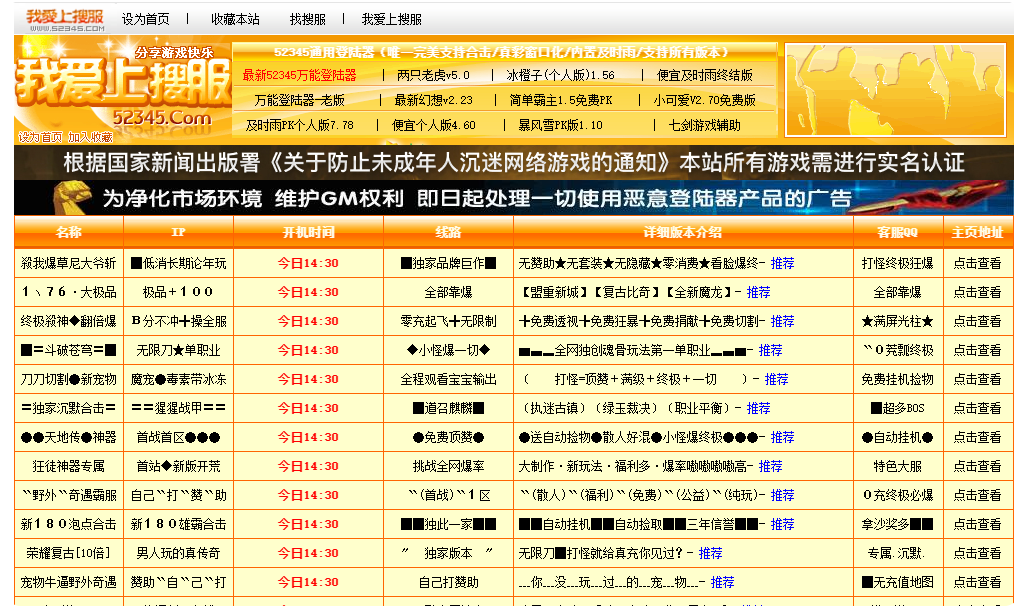Screen dimensions: 1024x606
Task: Open 冰橙子(个人版)1.56 link
Action: click(x=561, y=75)
